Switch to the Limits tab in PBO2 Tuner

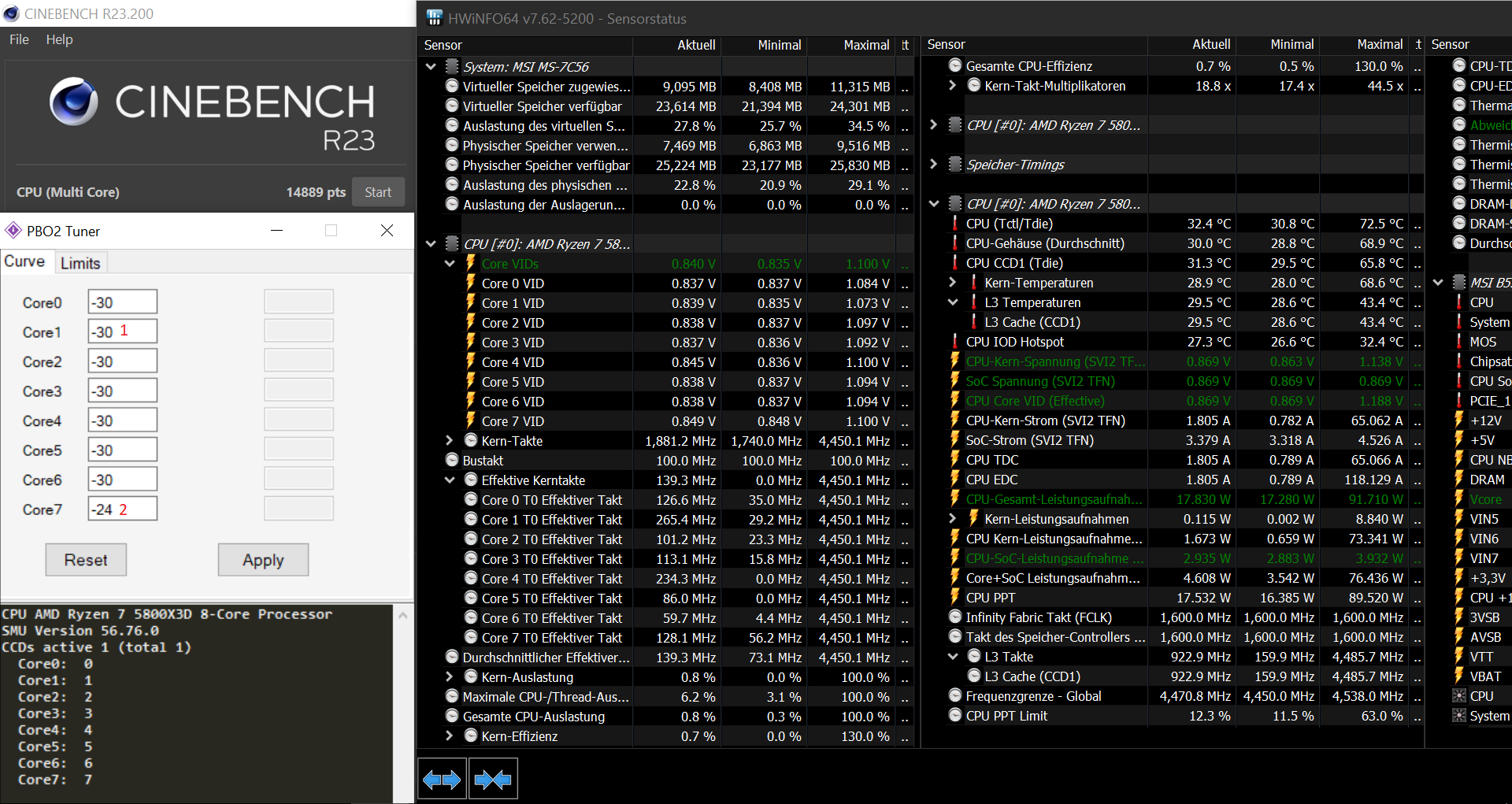[80, 263]
